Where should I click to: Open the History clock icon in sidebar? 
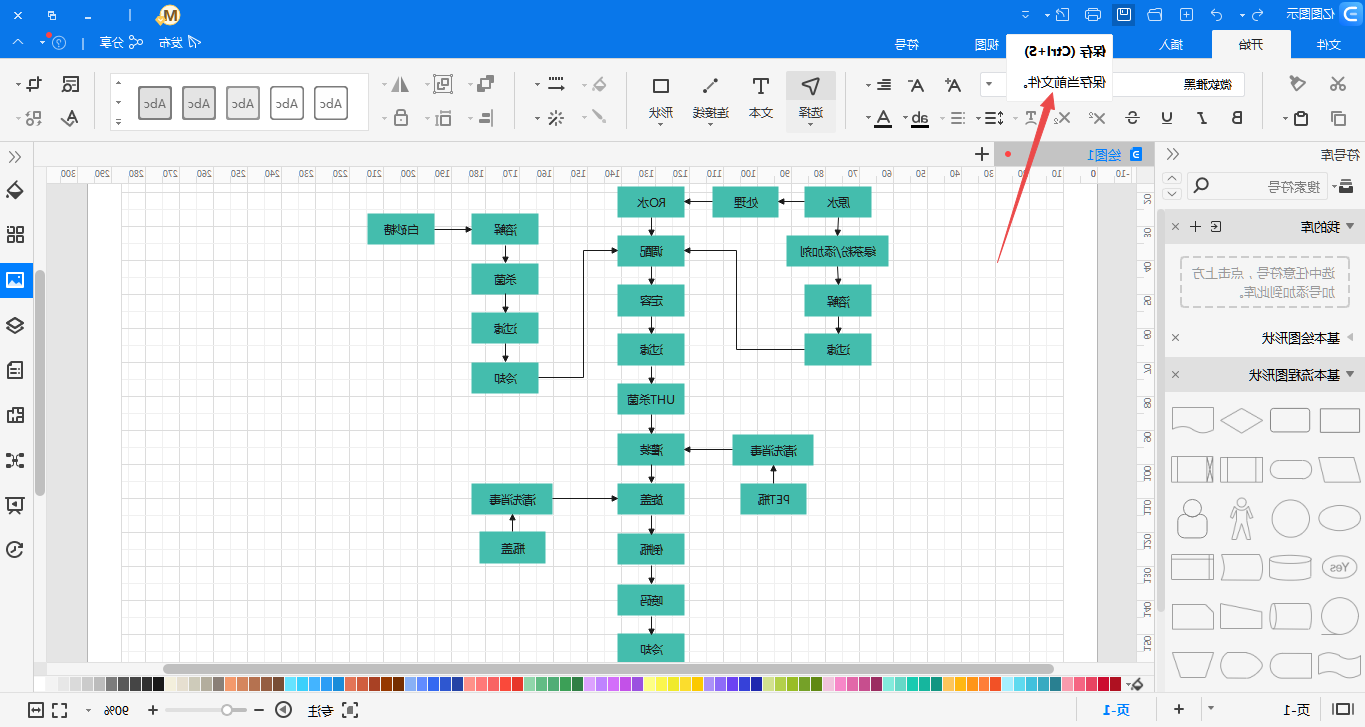[15, 550]
